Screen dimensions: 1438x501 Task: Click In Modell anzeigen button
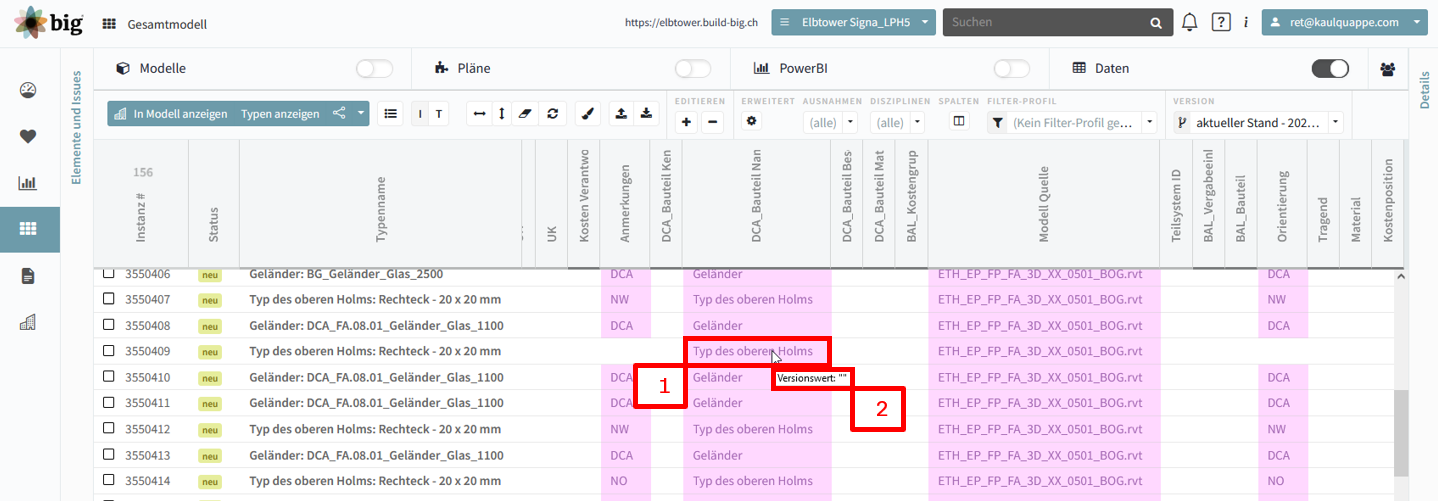pos(180,114)
